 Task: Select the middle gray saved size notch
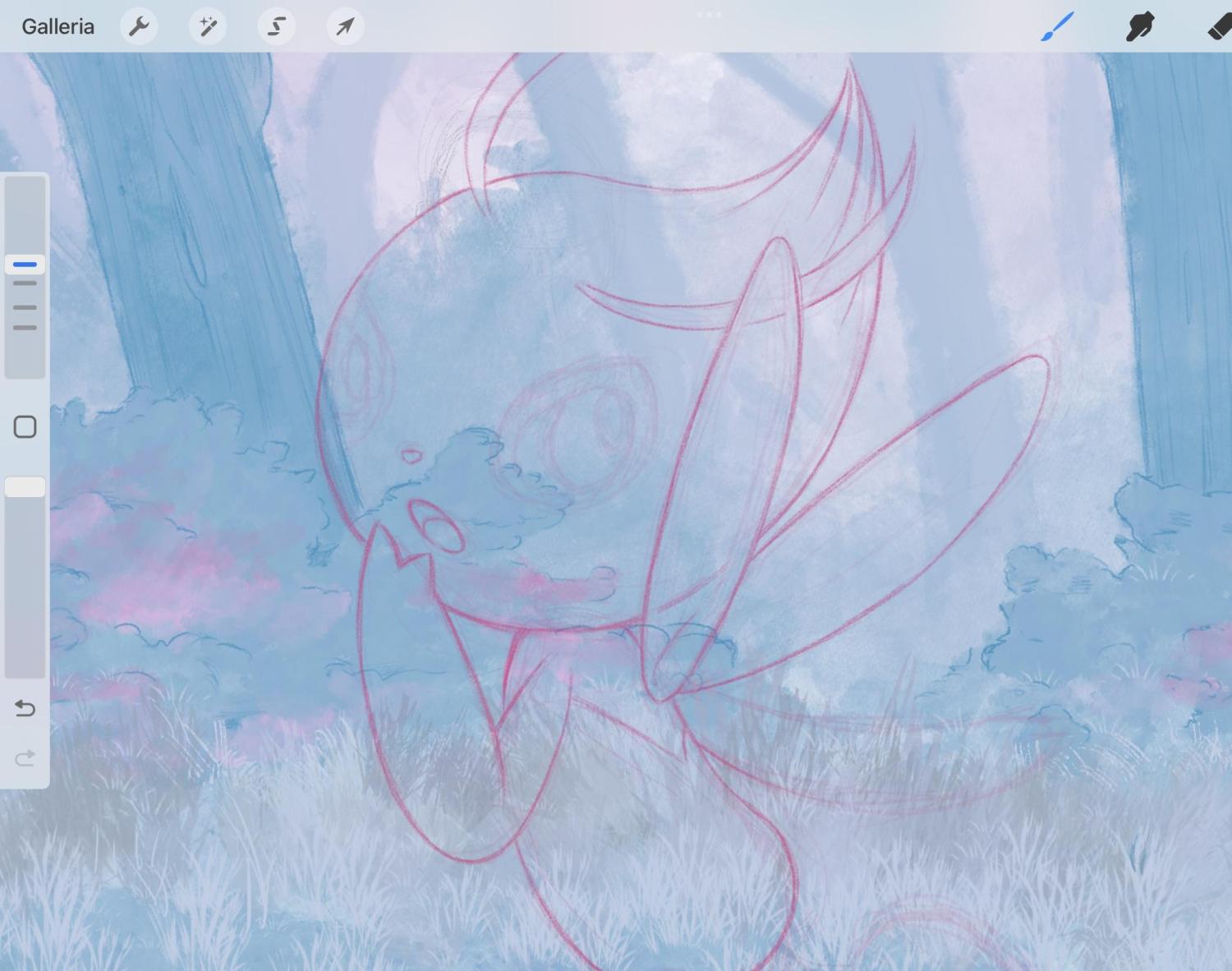(x=25, y=307)
